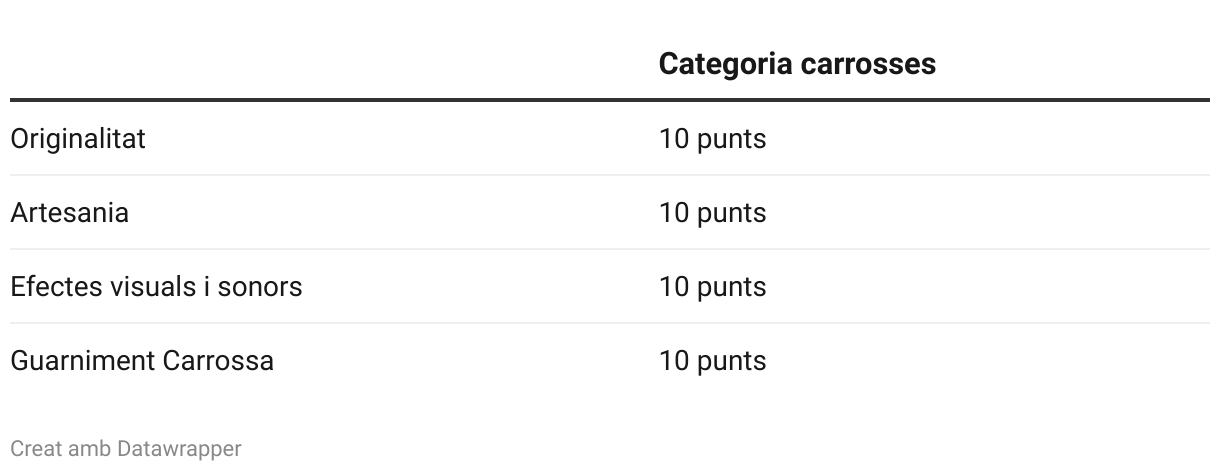Click the 'Efectes visuals i sonors' label
Viewport: 1220px width, 472px height.
click(x=156, y=287)
